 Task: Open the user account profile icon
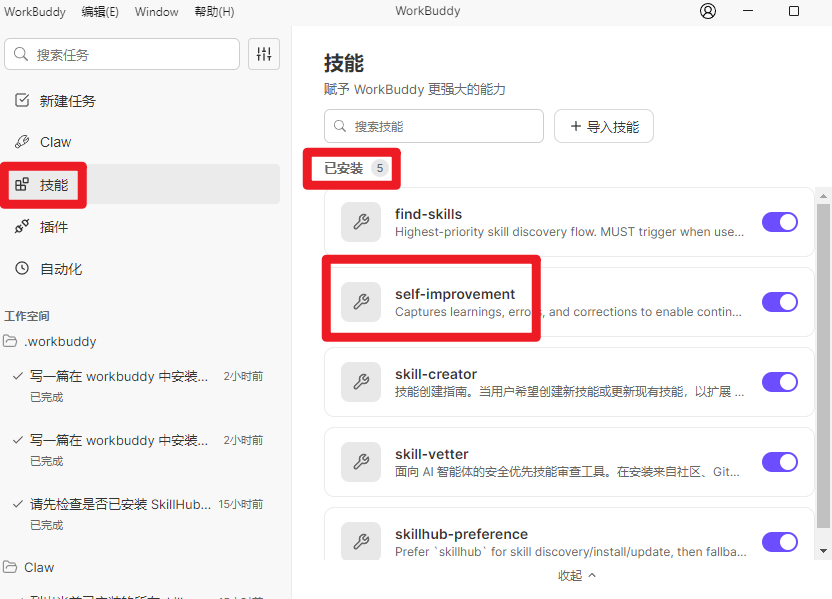pyautogui.click(x=708, y=11)
